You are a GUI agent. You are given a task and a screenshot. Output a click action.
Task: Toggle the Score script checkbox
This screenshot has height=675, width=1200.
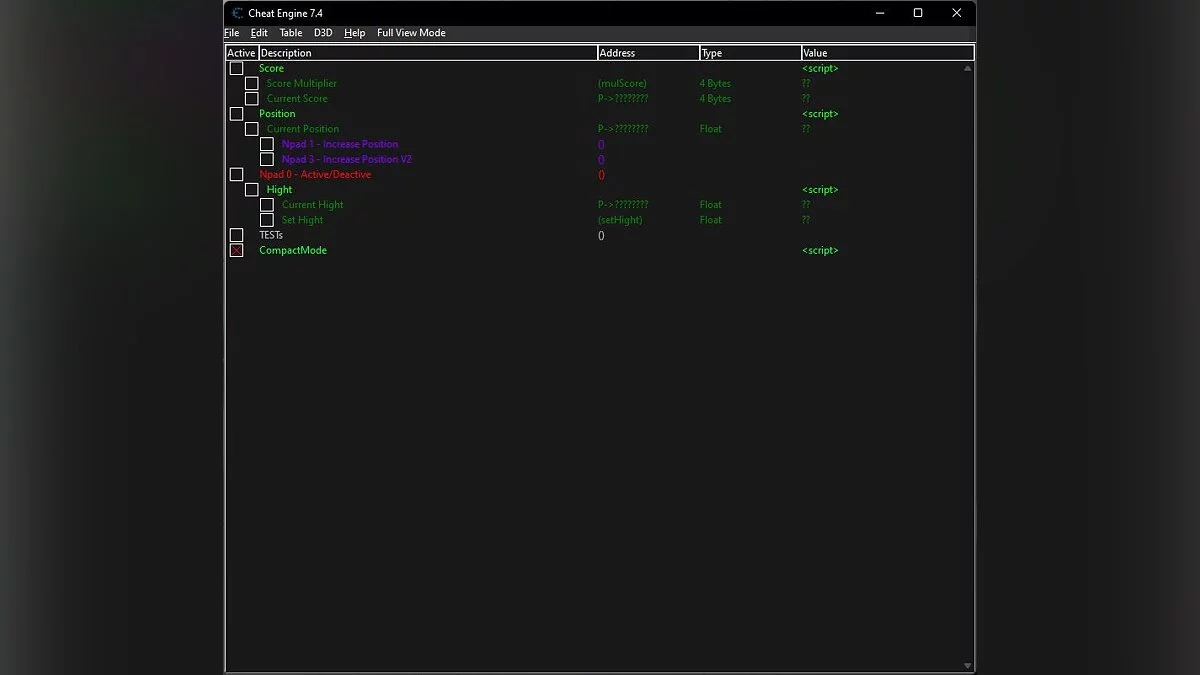click(236, 68)
